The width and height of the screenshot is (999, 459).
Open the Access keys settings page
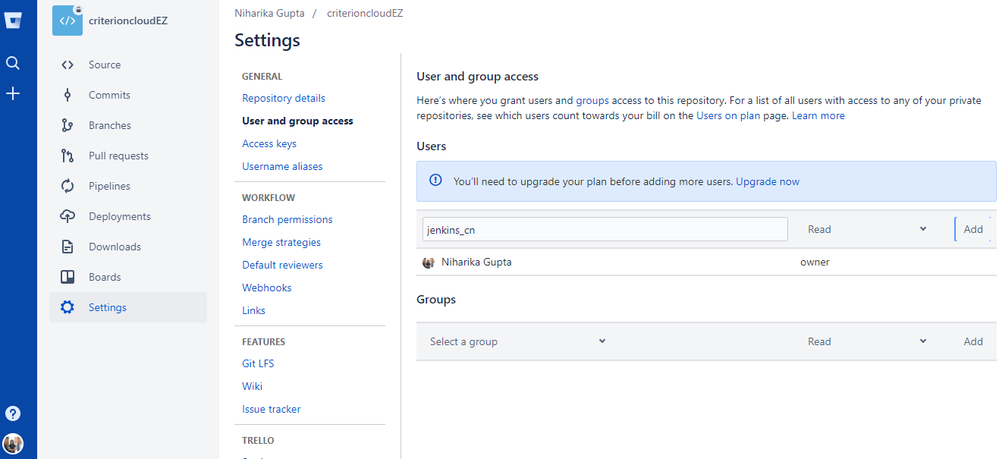coord(269,144)
